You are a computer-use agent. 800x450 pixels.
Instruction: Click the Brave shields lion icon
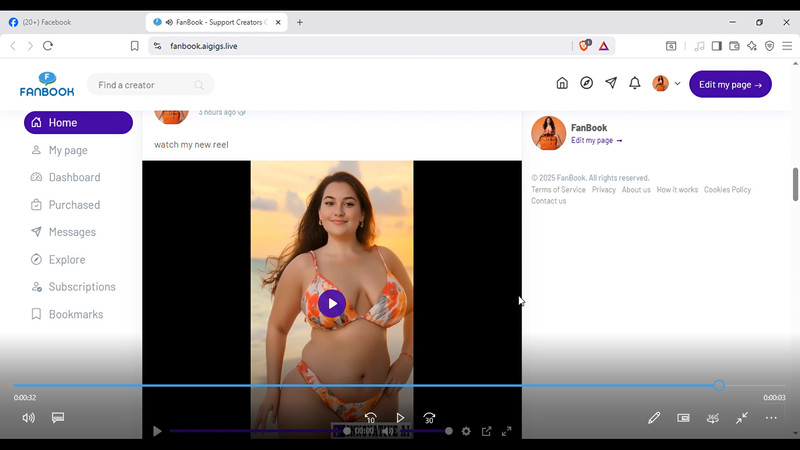point(584,46)
